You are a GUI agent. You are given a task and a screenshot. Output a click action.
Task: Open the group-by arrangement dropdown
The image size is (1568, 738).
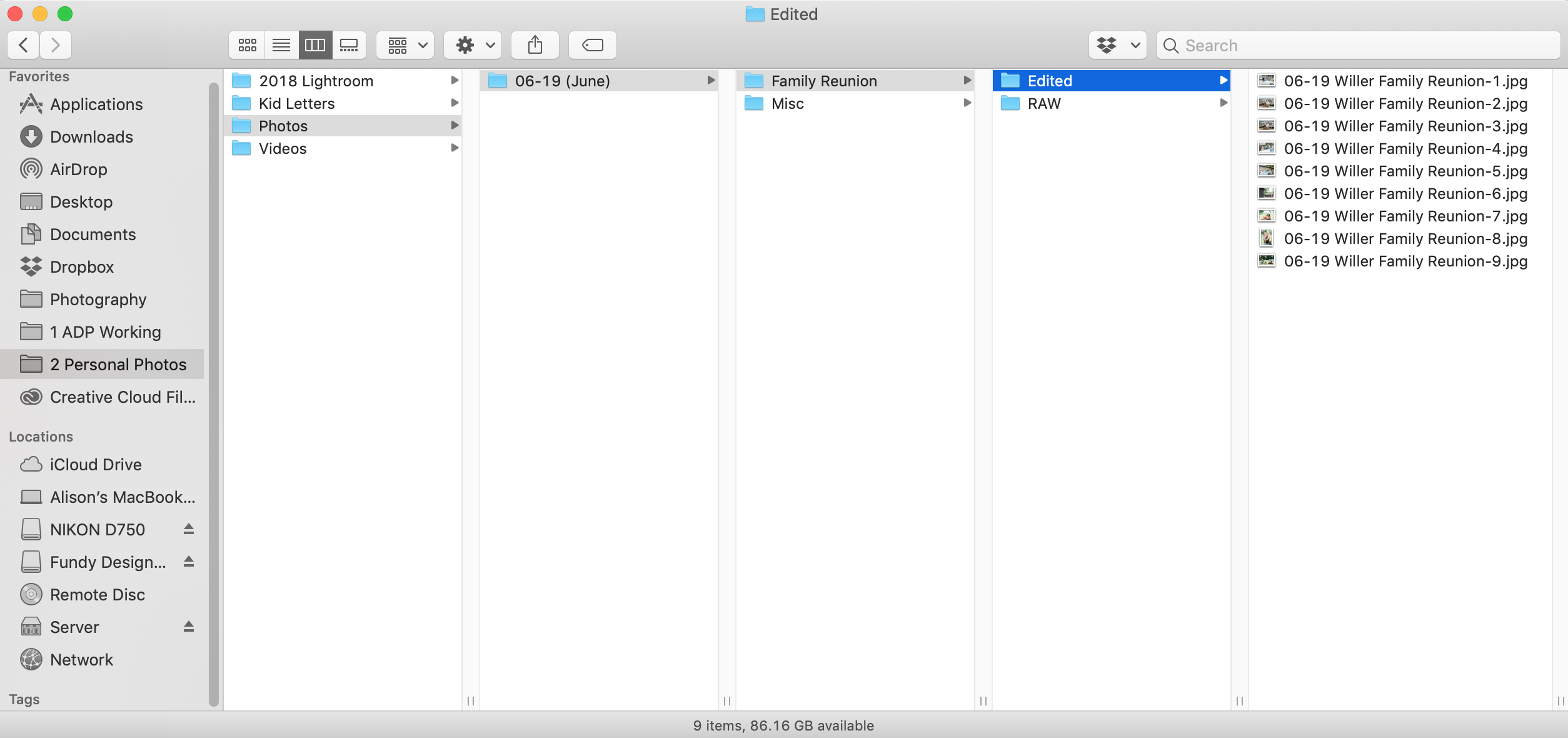coord(405,45)
